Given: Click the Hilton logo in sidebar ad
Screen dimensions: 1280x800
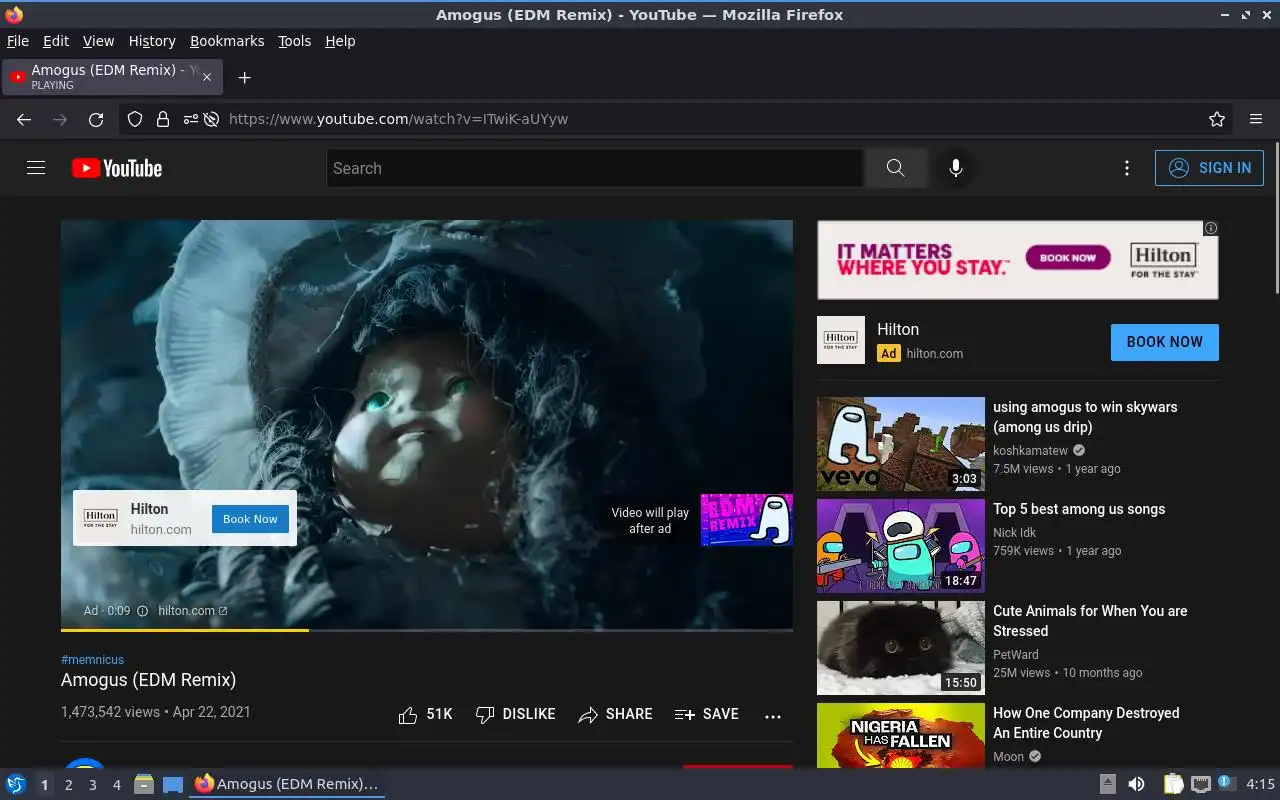Looking at the screenshot, I should point(841,340).
